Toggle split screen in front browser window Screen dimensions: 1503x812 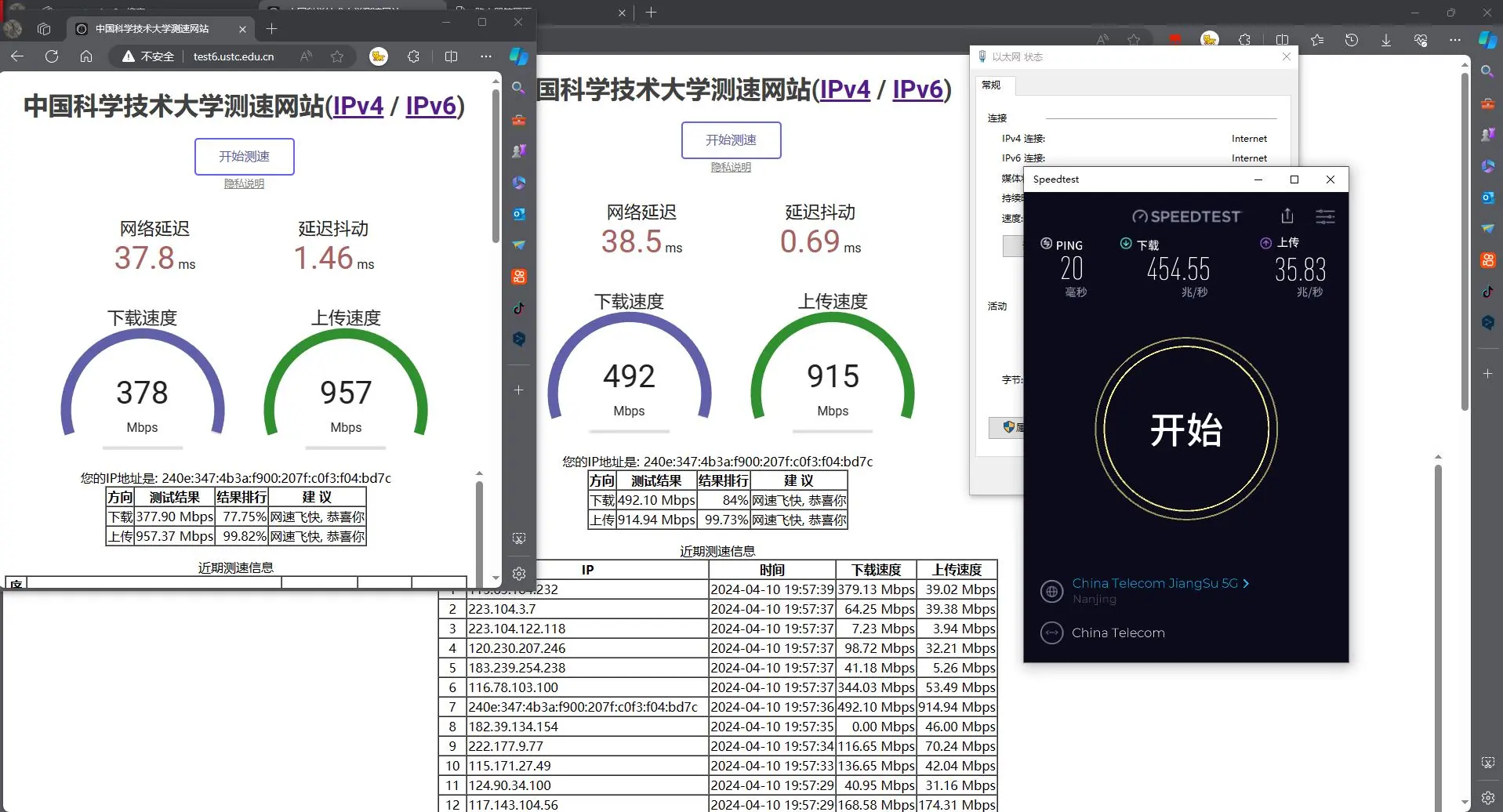coord(451,56)
